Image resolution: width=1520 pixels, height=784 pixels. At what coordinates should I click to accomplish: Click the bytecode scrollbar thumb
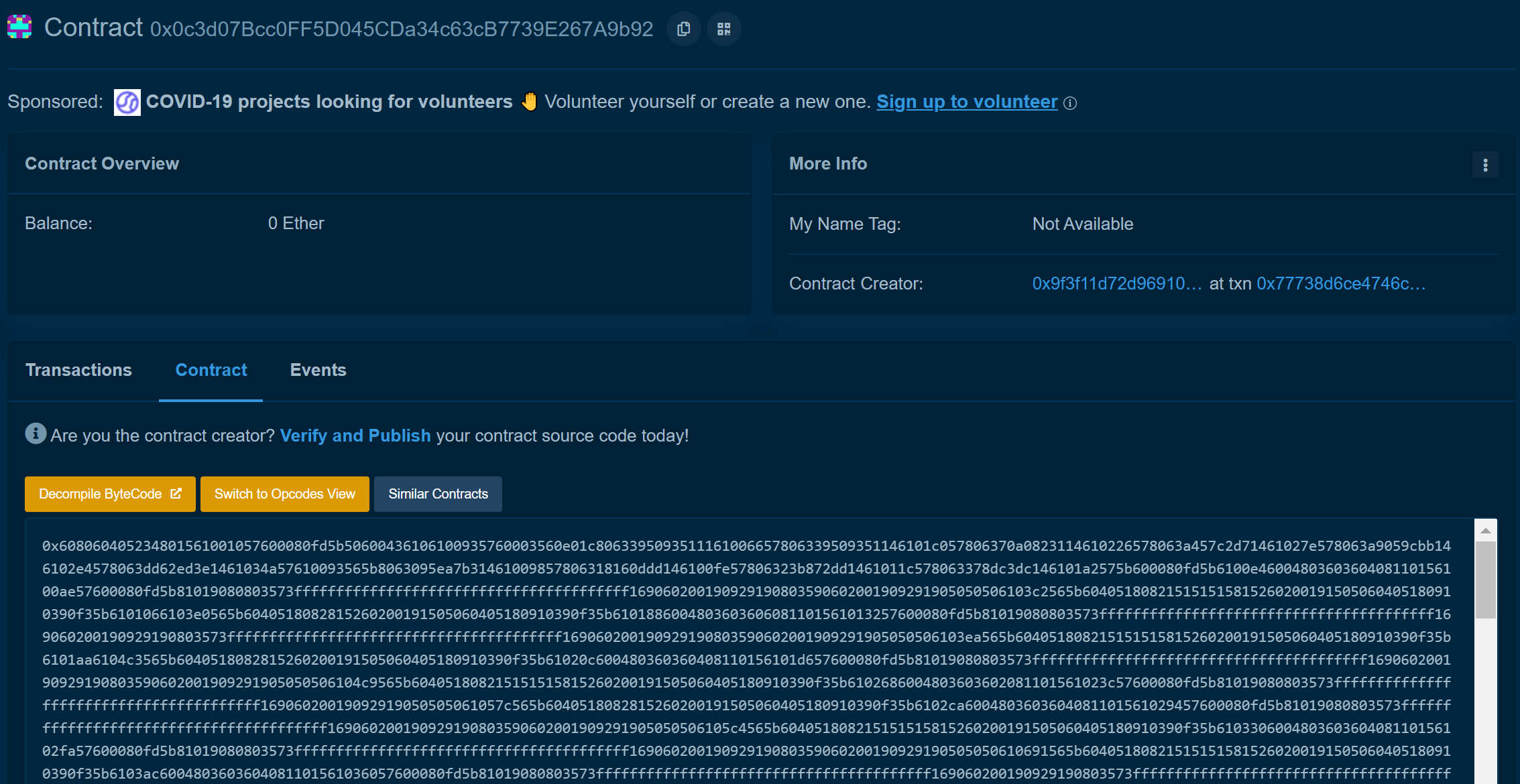tap(1485, 580)
